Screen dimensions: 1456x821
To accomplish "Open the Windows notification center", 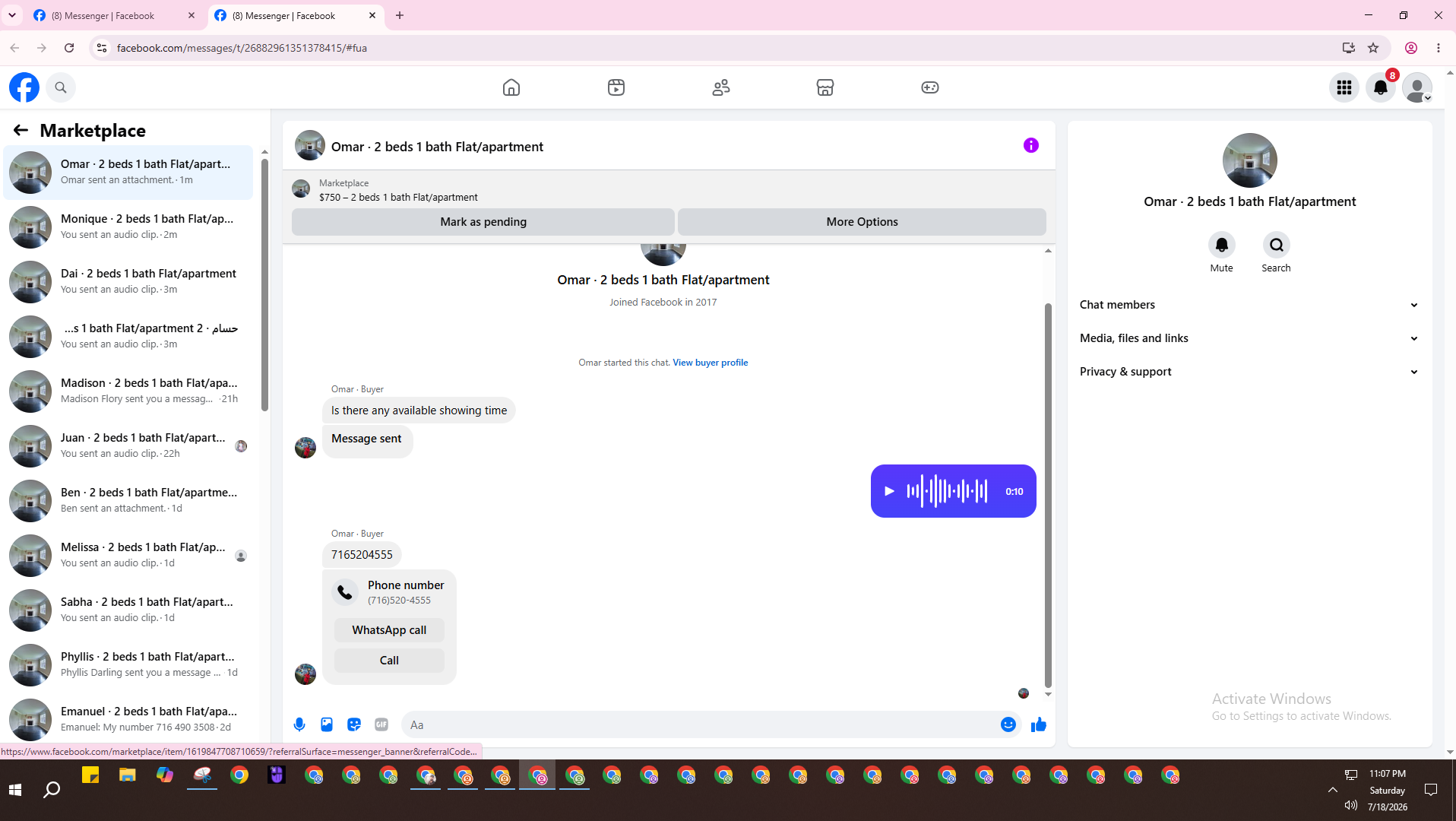I will 1431,790.
